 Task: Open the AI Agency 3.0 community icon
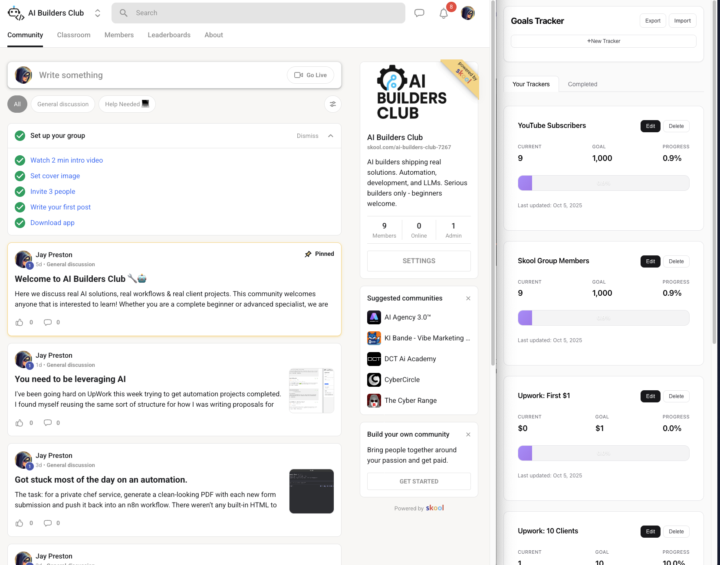pos(374,317)
